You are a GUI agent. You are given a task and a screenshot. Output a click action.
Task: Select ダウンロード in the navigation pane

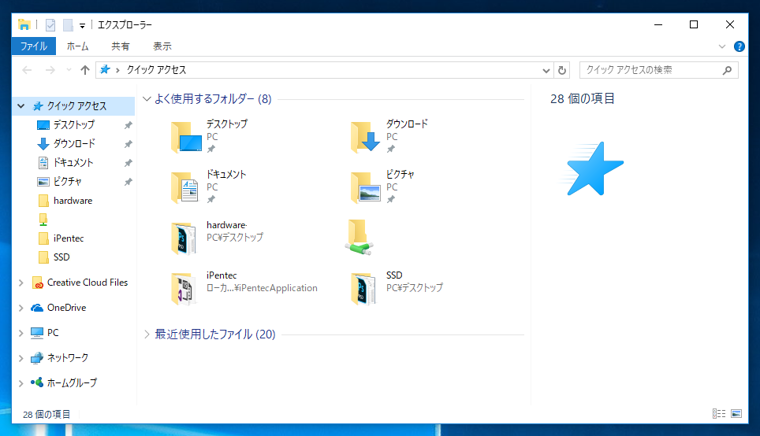pyautogui.click(x=74, y=144)
